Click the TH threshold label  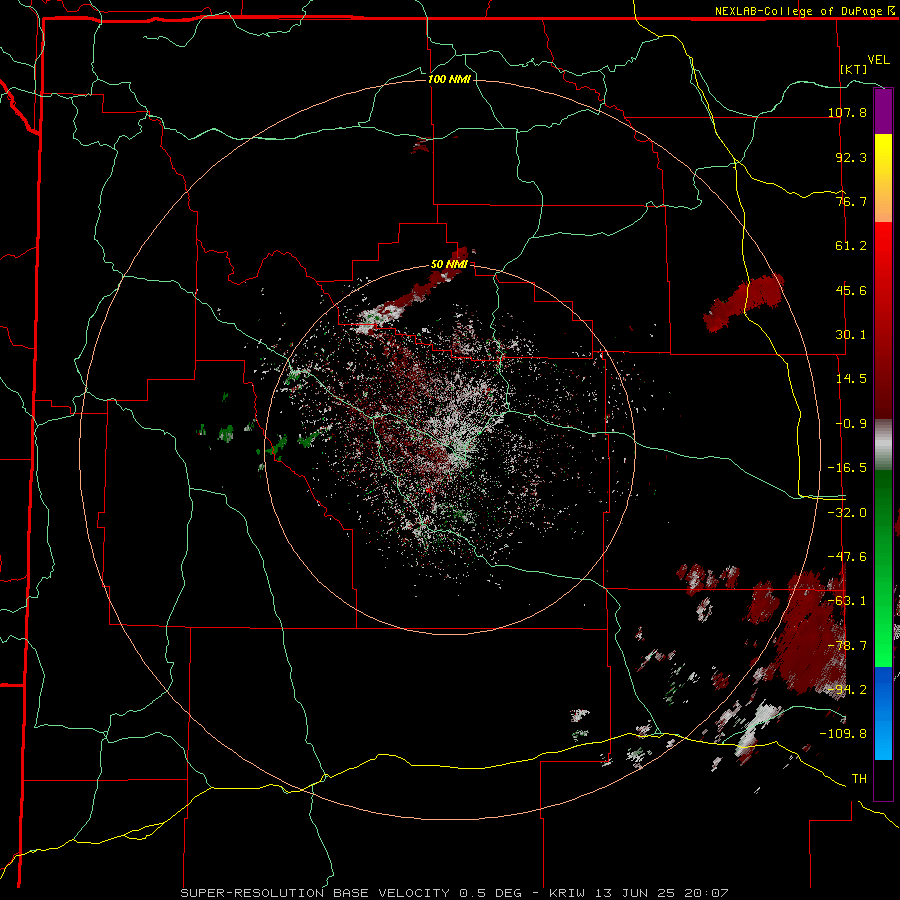(x=859, y=779)
